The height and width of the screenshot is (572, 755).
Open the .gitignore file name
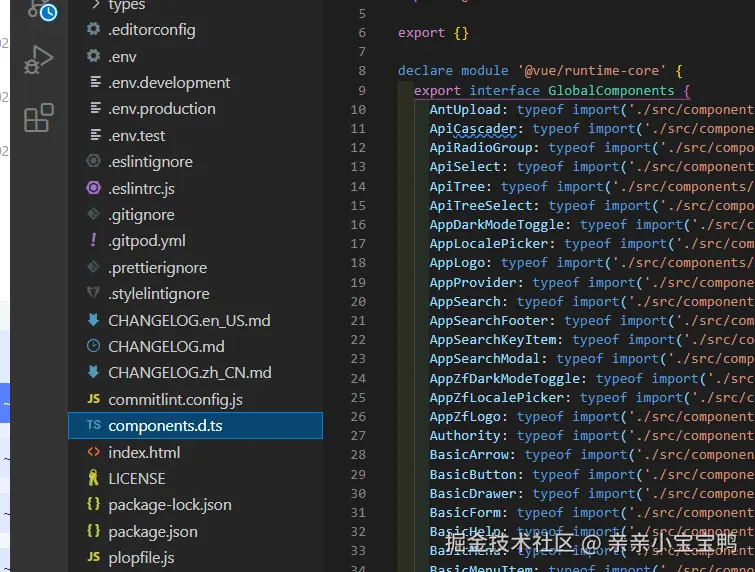click(x=141, y=215)
